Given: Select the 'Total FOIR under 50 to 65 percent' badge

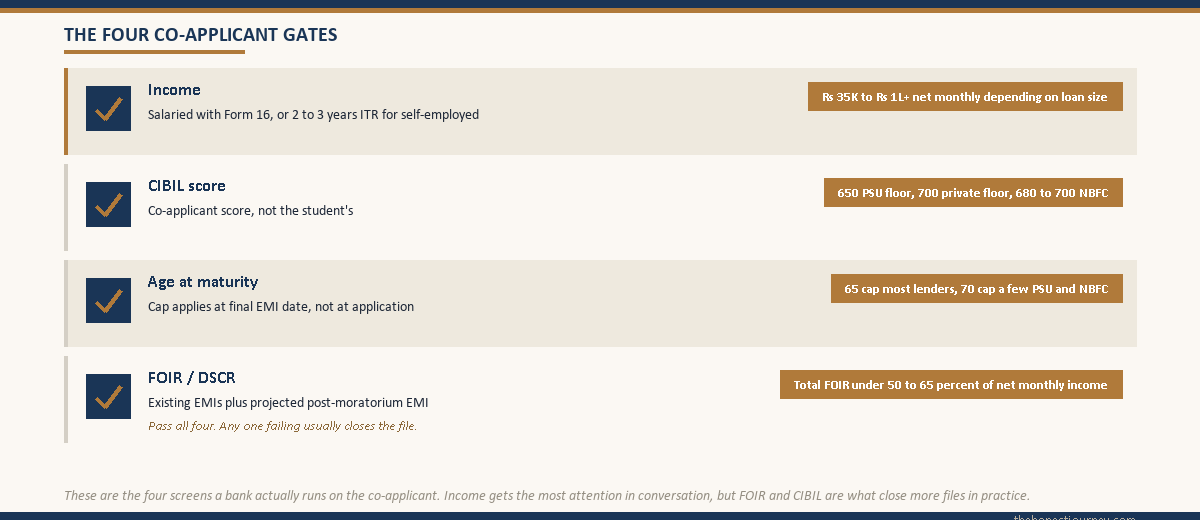Looking at the screenshot, I should 951,385.
